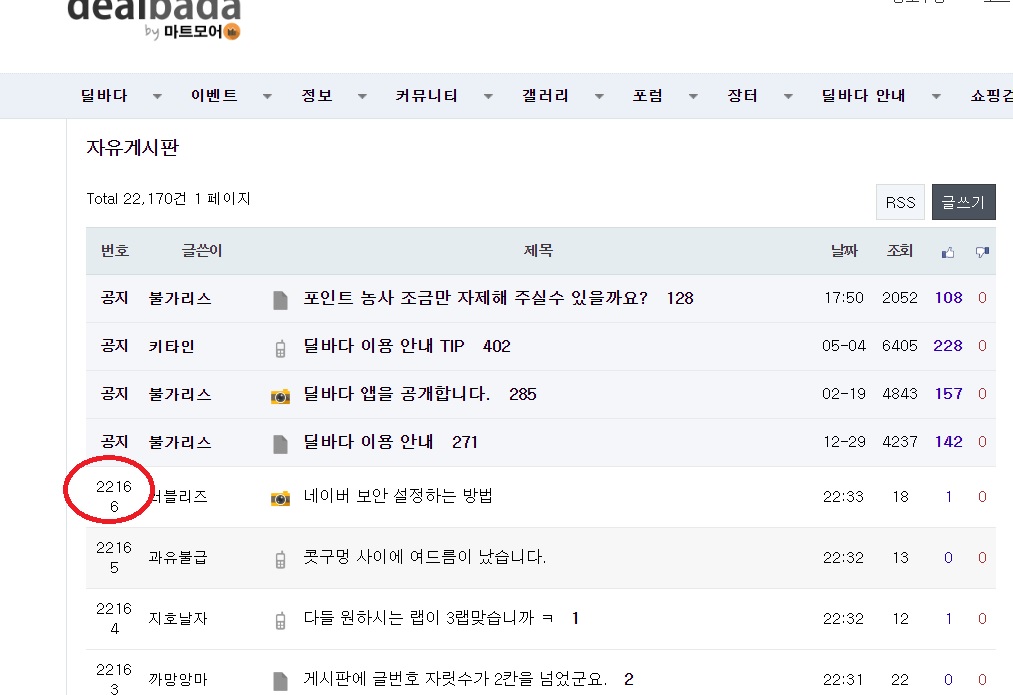Click author name 과유불급
The height and width of the screenshot is (695, 1013).
pyautogui.click(x=179, y=558)
